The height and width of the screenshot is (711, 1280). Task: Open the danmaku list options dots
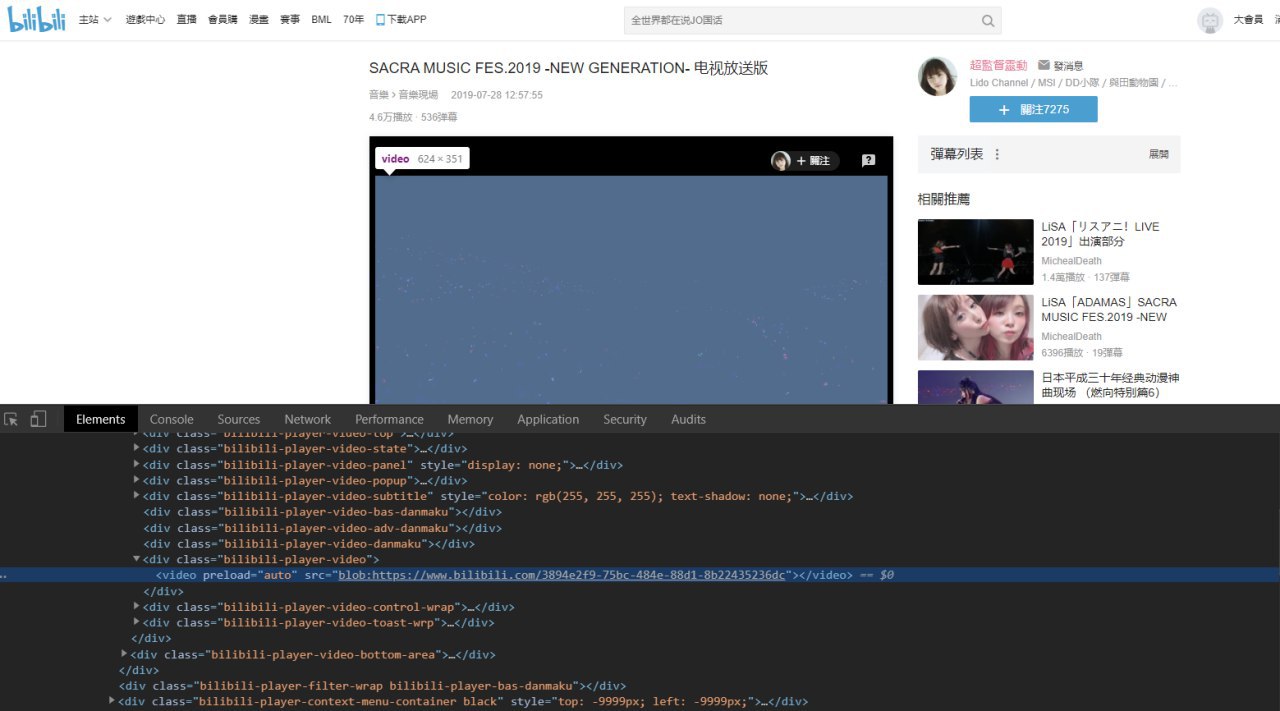click(997, 154)
